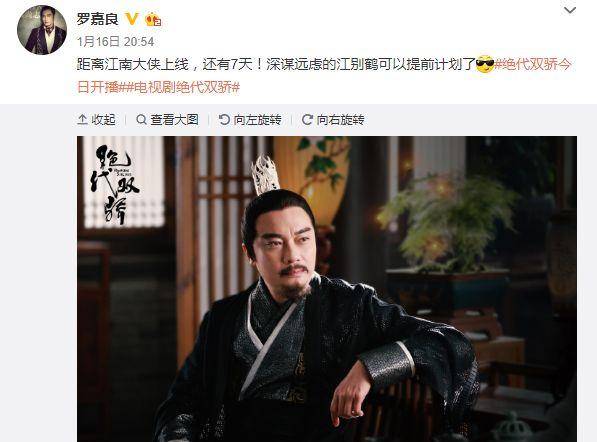597x442 pixels.
Task: Collapse the image using 收起
Action: coord(96,120)
